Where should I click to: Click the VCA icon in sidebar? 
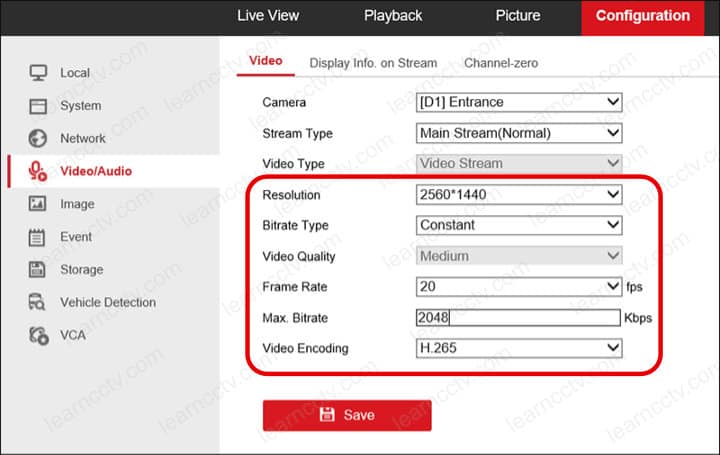[x=38, y=335]
